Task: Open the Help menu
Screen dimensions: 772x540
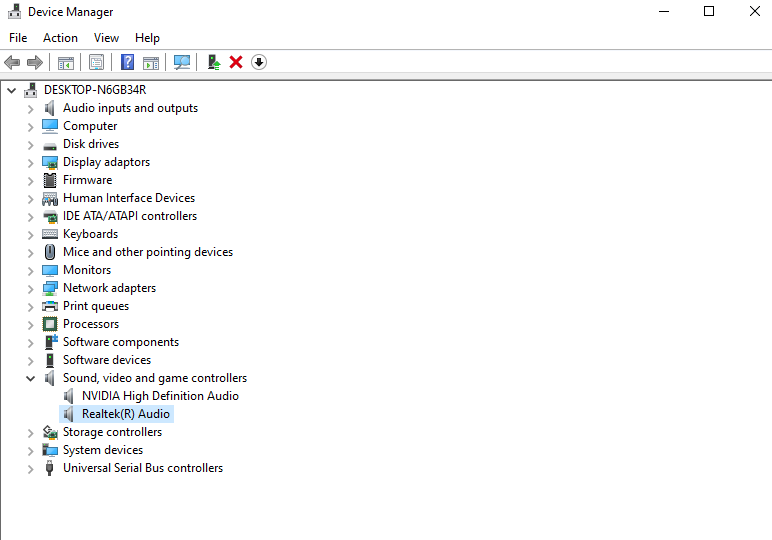Action: pos(147,38)
